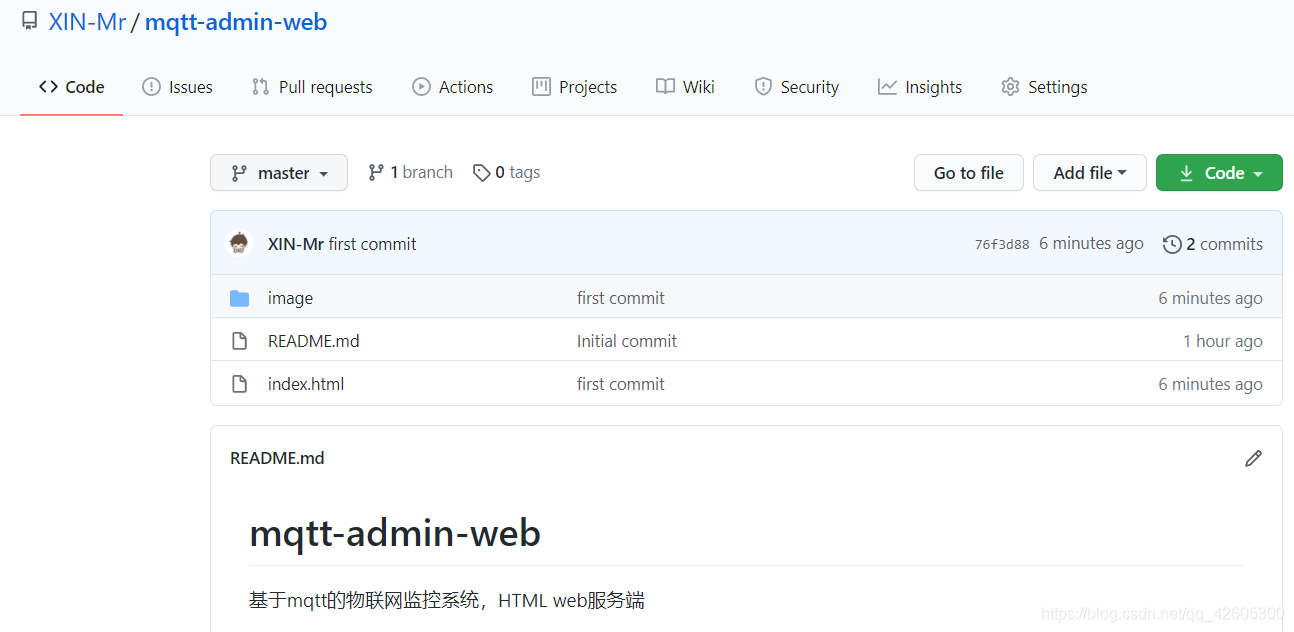Open the mqtt-admin-web repository link
The image size is (1294, 632).
click(236, 22)
